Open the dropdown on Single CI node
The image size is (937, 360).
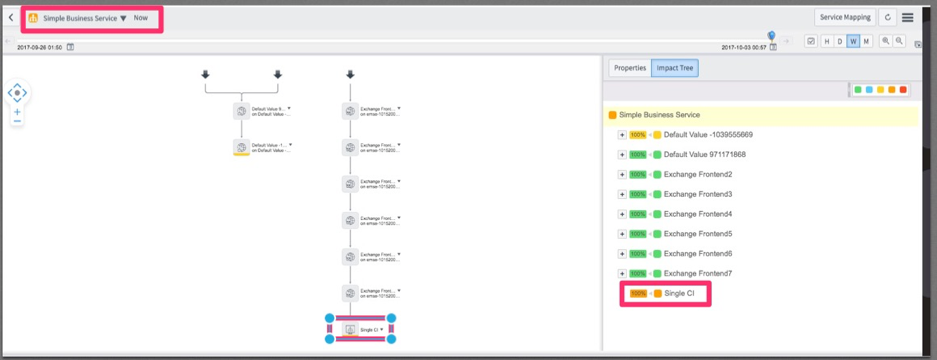click(382, 330)
